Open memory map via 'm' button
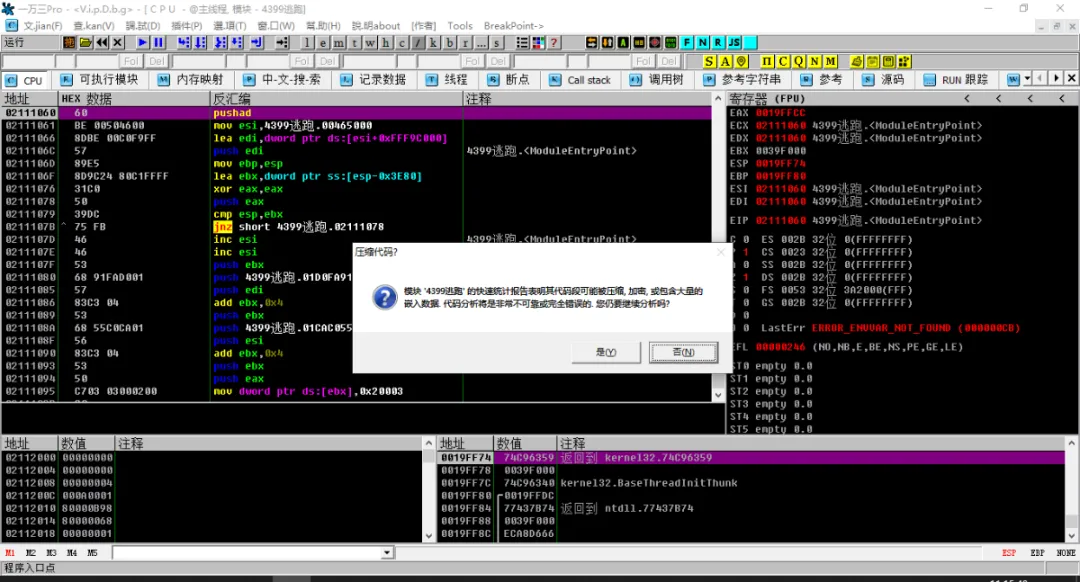The height and width of the screenshot is (582, 1080). [x=339, y=43]
